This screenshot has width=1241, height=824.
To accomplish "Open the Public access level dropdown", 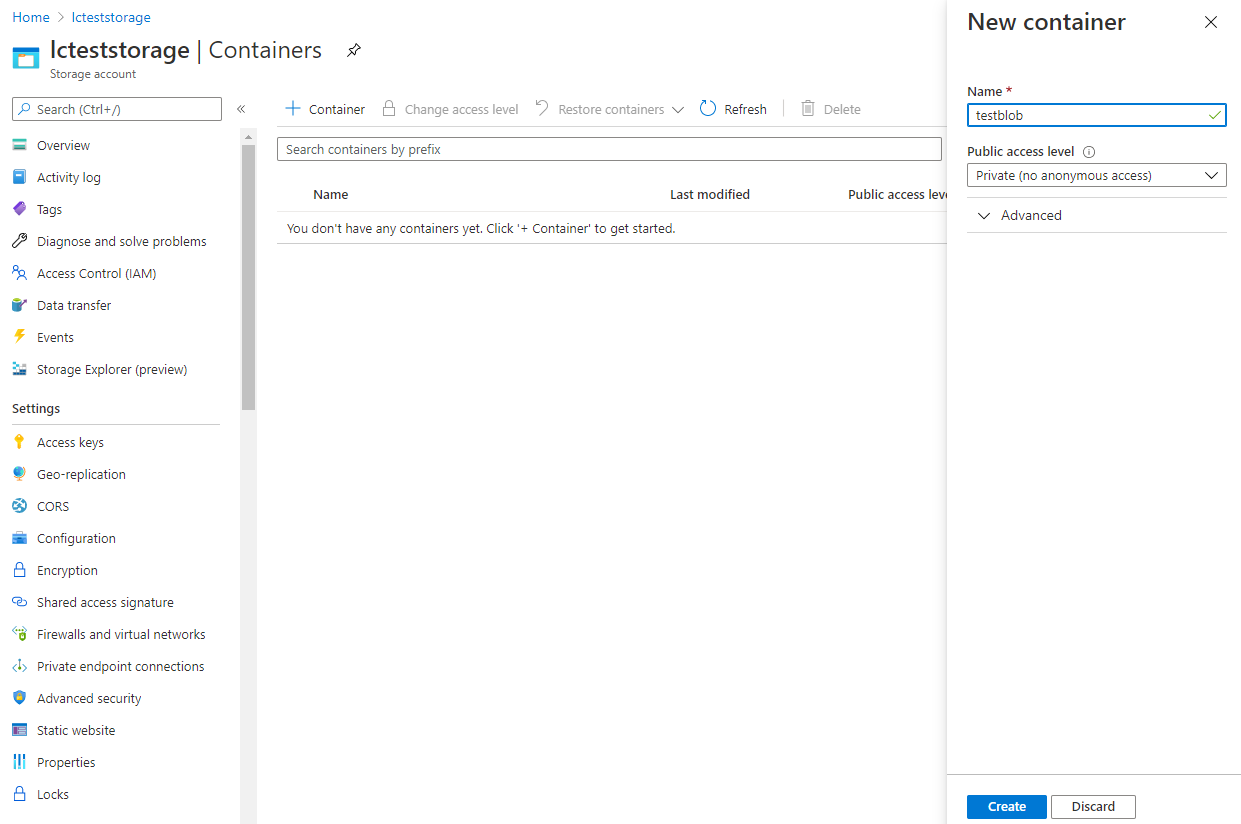I will [x=1096, y=175].
